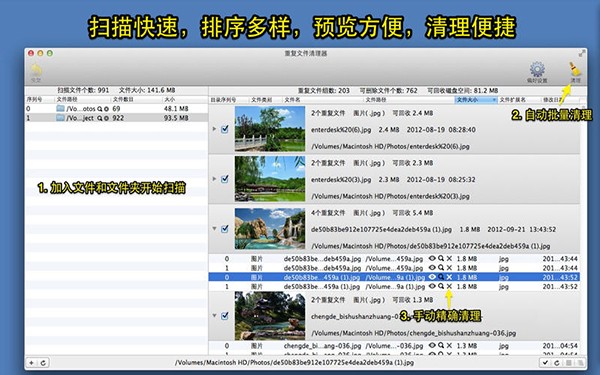
Task: Open de50b83be...459a (1).jpg waterfall thumbnail
Action: (270, 229)
